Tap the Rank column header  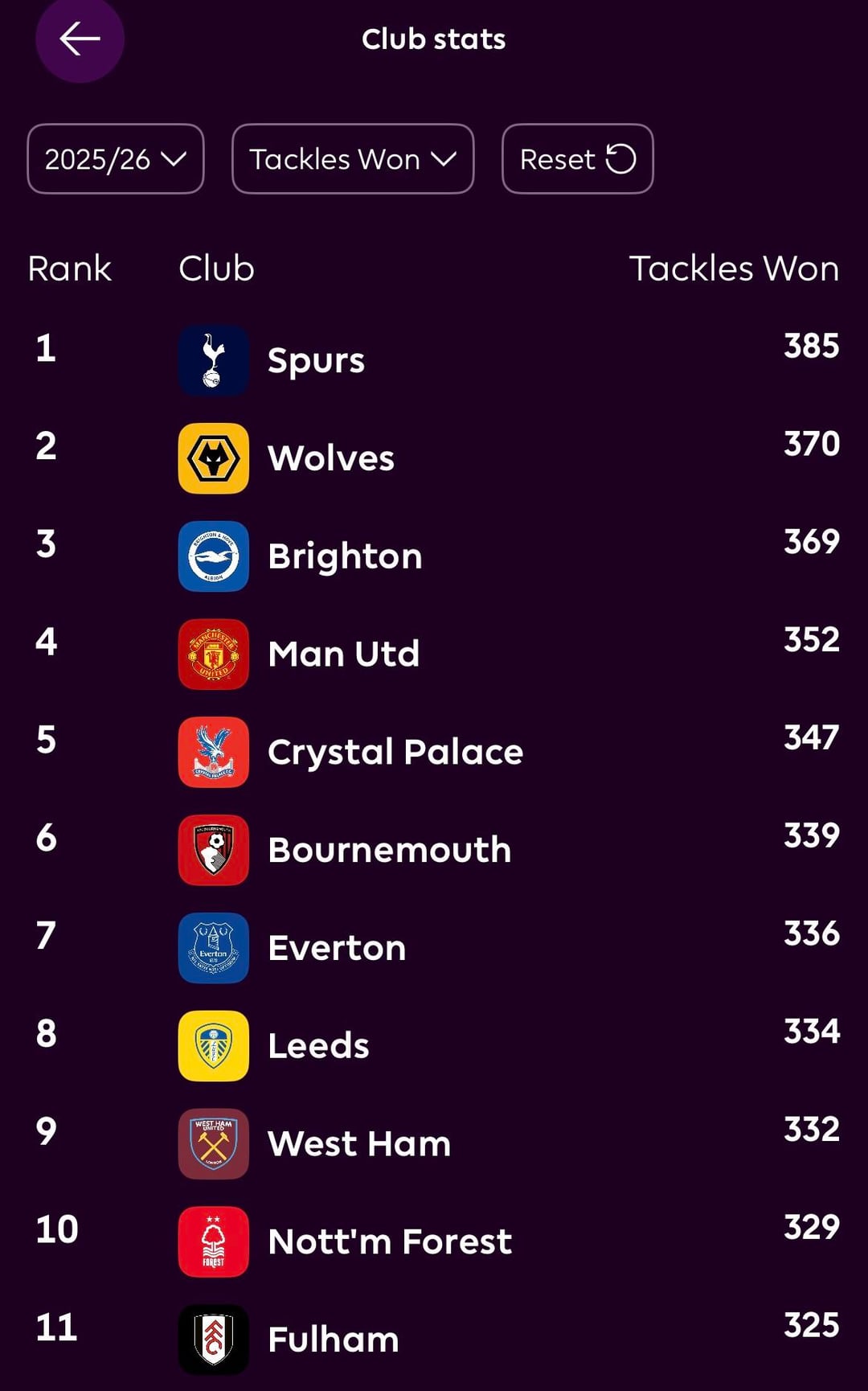pos(69,269)
